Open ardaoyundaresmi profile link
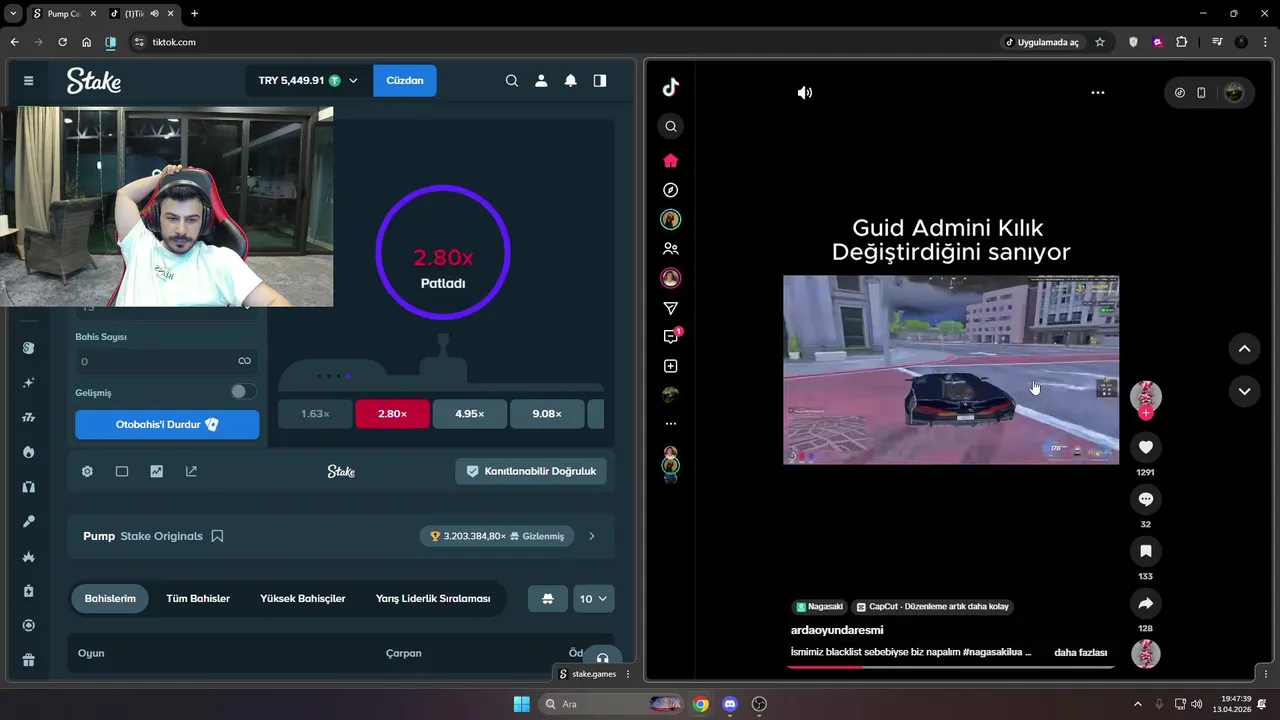The width and height of the screenshot is (1280, 720). (837, 630)
